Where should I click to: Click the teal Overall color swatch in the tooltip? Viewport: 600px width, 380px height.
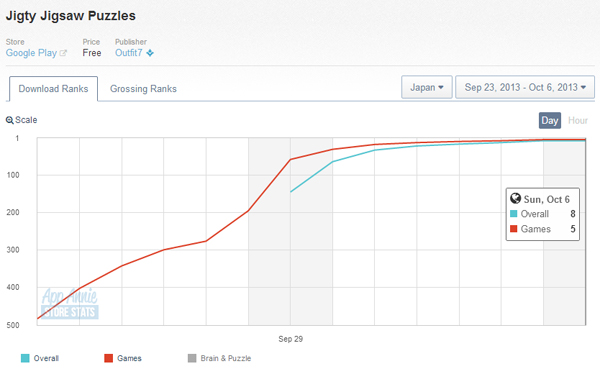pos(514,214)
